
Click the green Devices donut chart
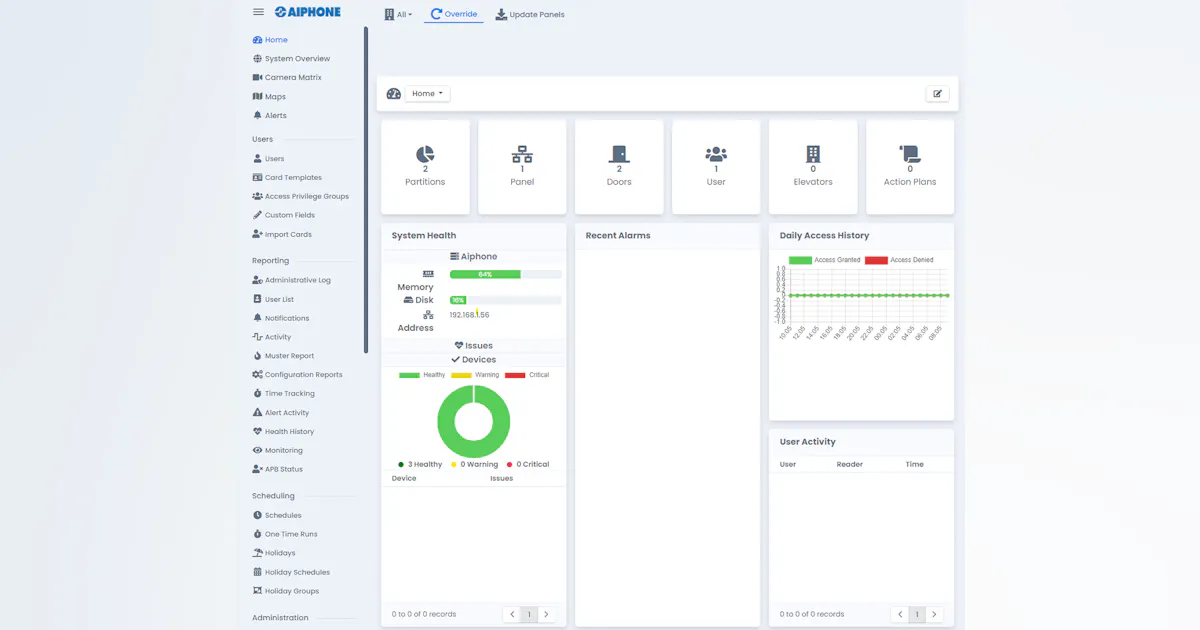pyautogui.click(x=474, y=422)
